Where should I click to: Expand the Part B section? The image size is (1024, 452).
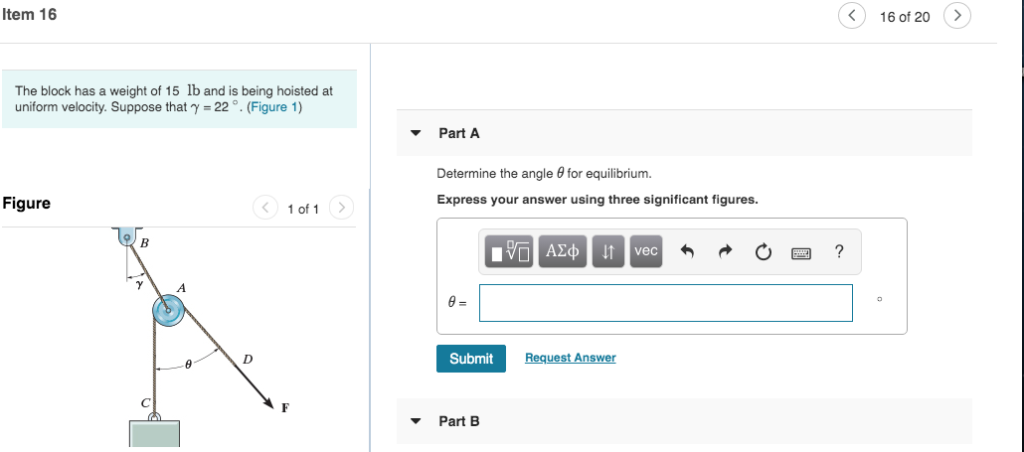click(x=415, y=421)
